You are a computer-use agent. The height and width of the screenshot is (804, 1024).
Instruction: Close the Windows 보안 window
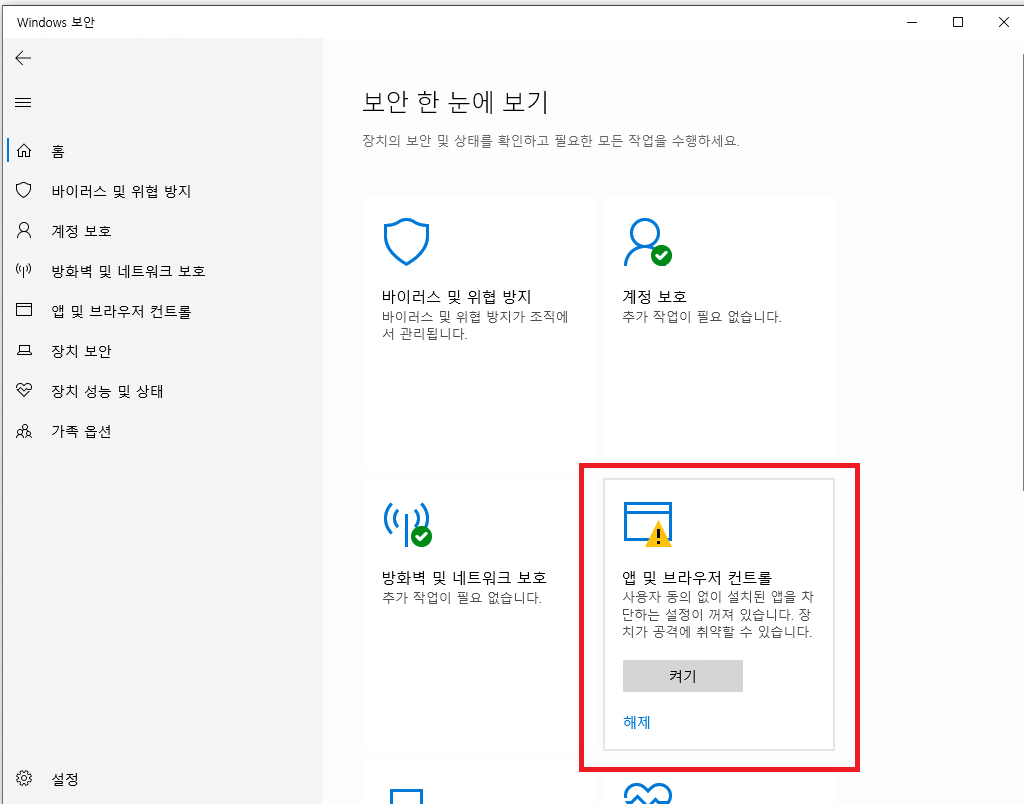[1004, 22]
